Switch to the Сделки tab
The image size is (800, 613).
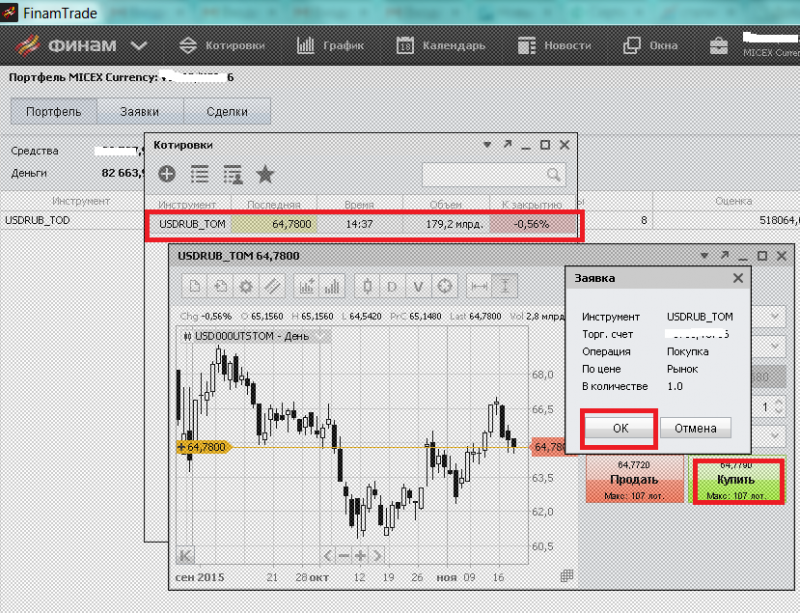(x=227, y=111)
